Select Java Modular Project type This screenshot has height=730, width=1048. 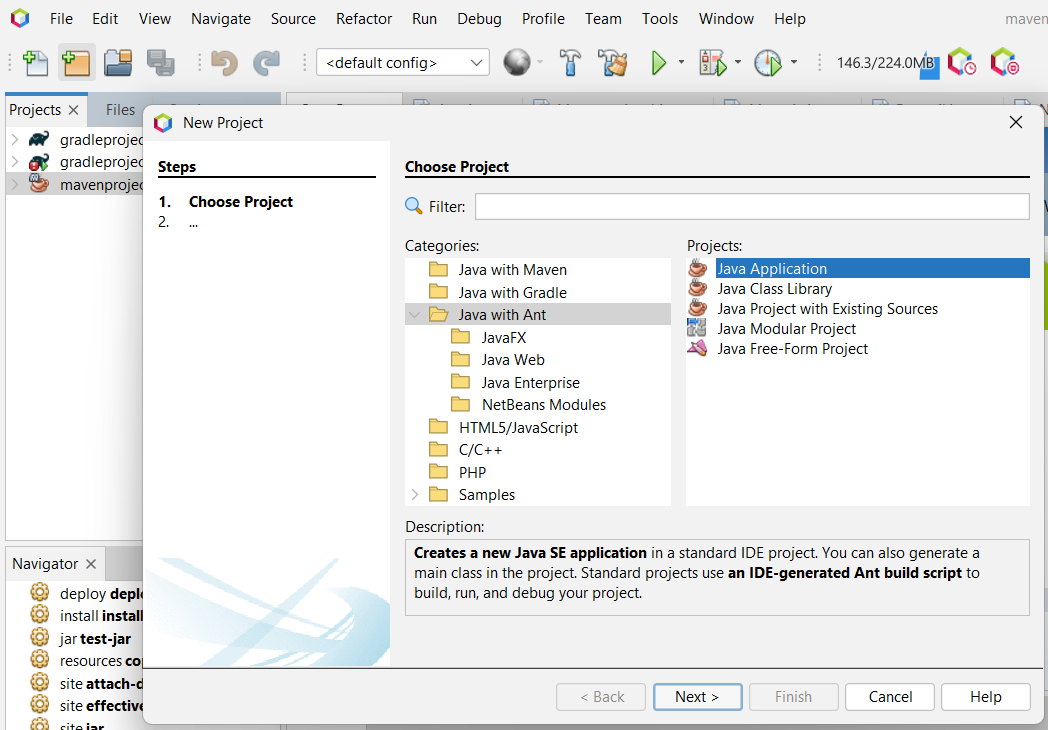787,329
